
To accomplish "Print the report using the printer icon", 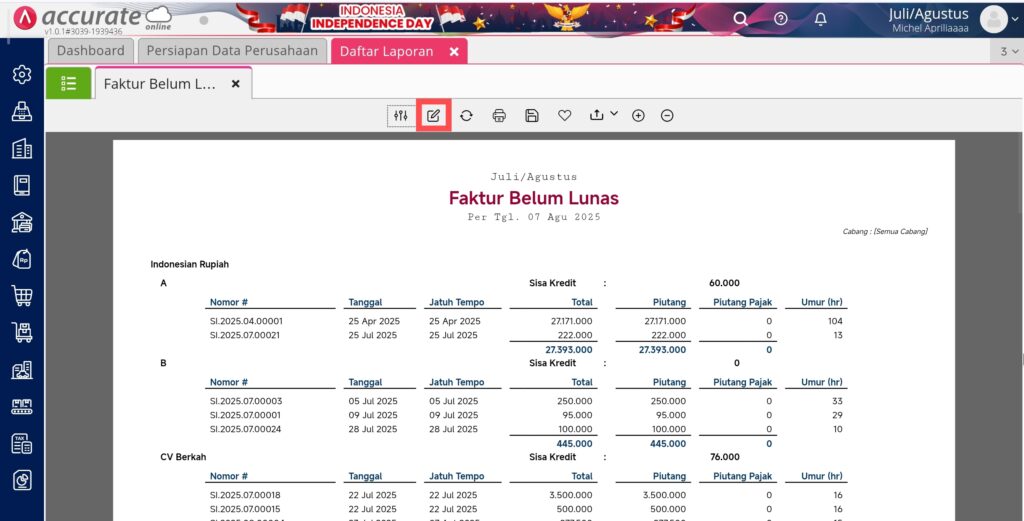I will click(499, 116).
